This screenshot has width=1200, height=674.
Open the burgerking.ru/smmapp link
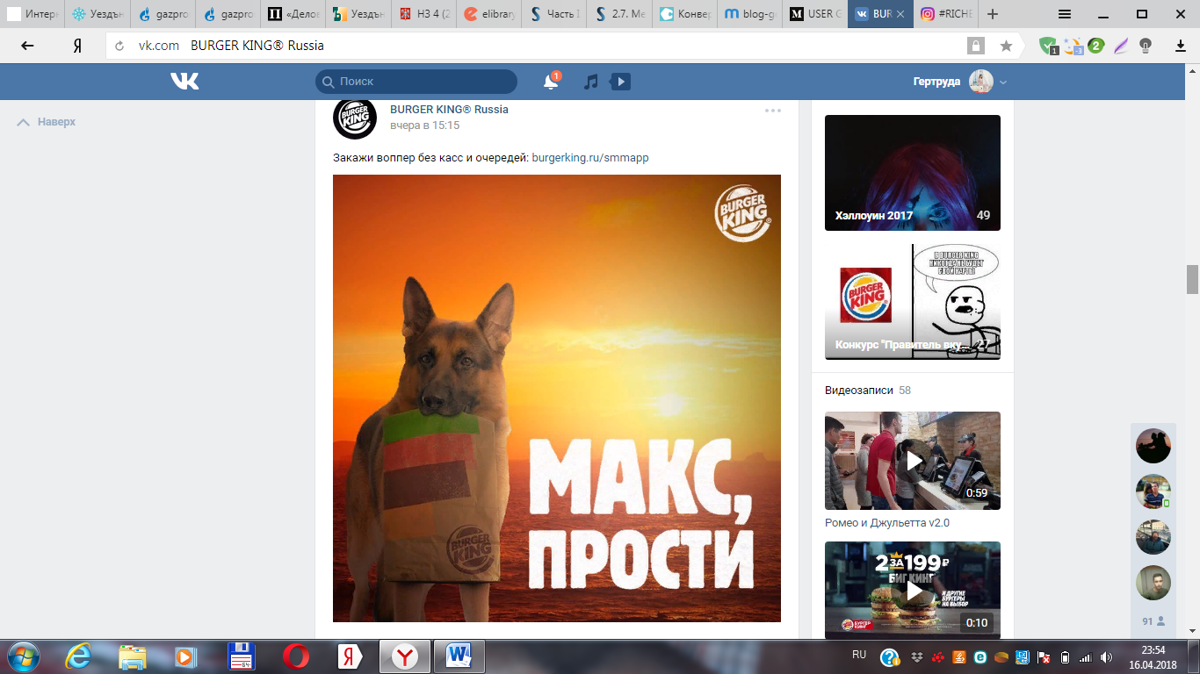(x=590, y=158)
